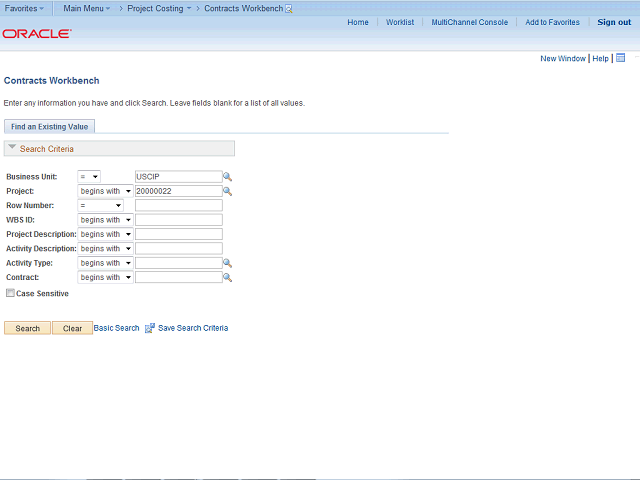The height and width of the screenshot is (480, 640).
Task: Select the Find an Existing Value tab
Action: pyautogui.click(x=49, y=127)
